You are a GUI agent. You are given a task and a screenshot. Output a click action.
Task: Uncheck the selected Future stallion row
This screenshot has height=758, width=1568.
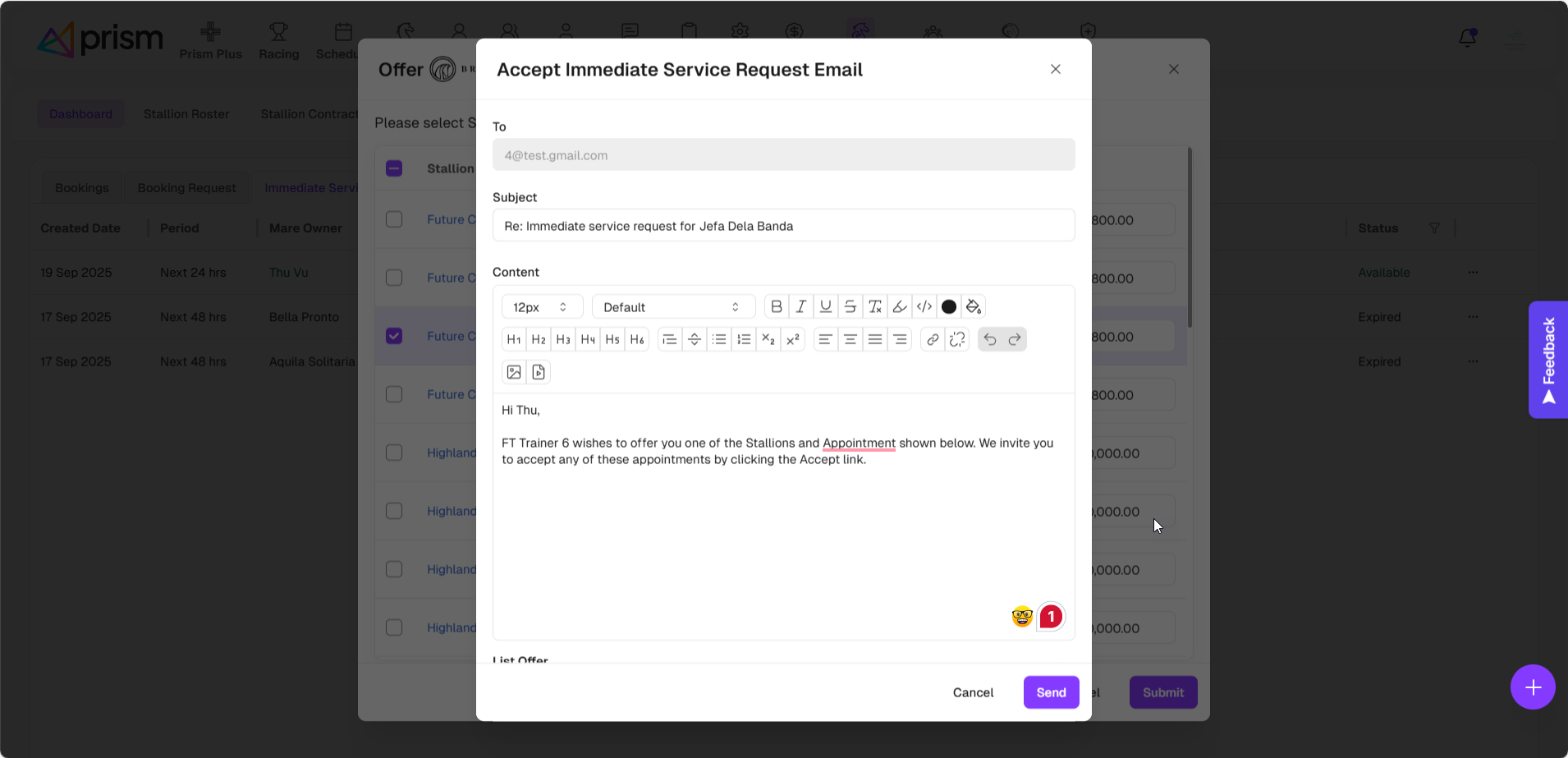pos(394,336)
